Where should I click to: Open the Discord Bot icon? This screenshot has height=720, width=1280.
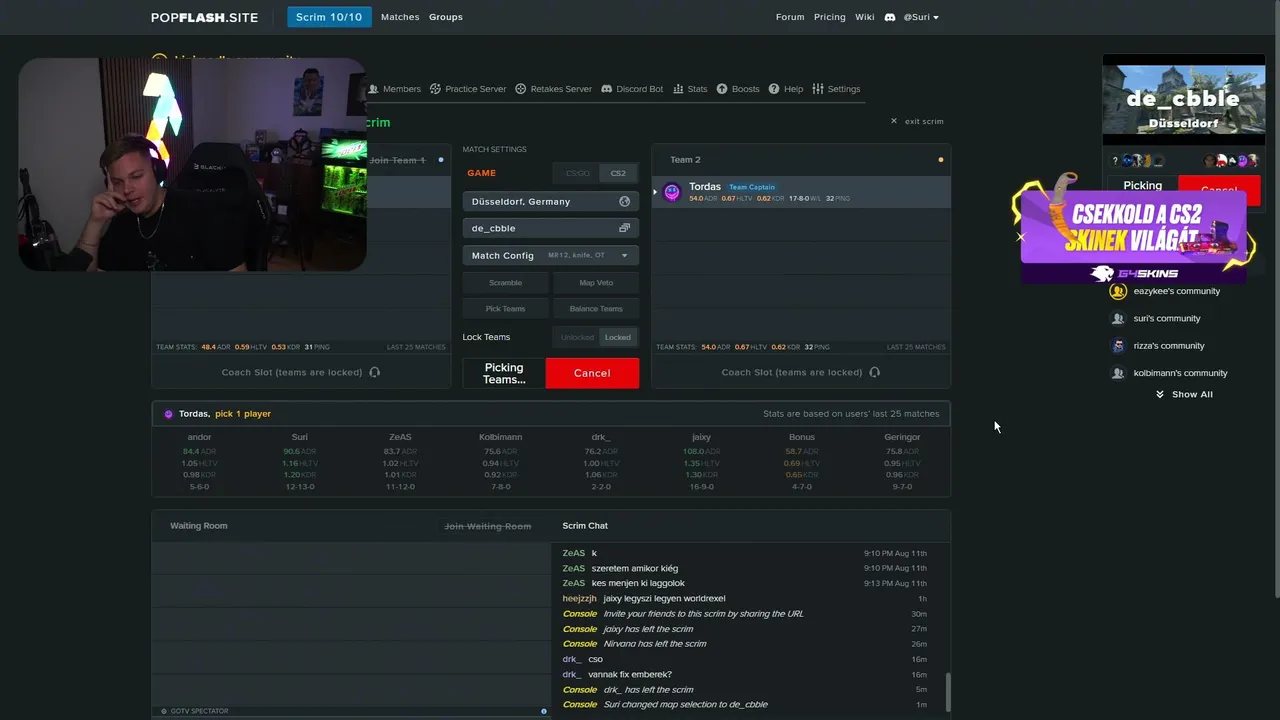[606, 89]
